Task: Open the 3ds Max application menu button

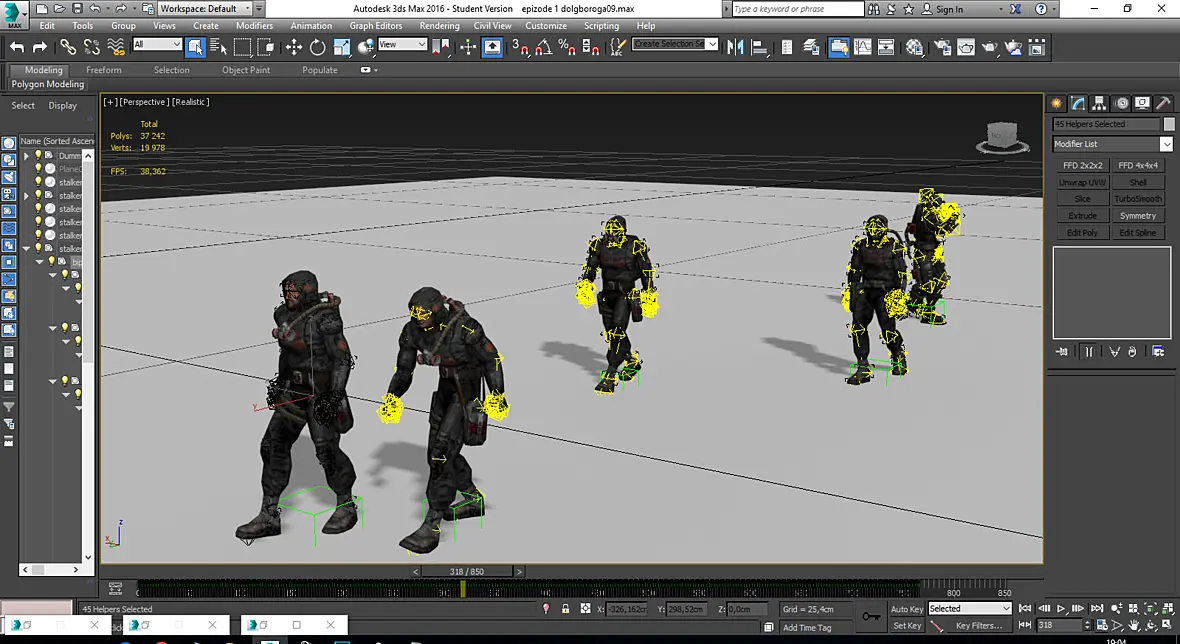Action: (x=14, y=13)
